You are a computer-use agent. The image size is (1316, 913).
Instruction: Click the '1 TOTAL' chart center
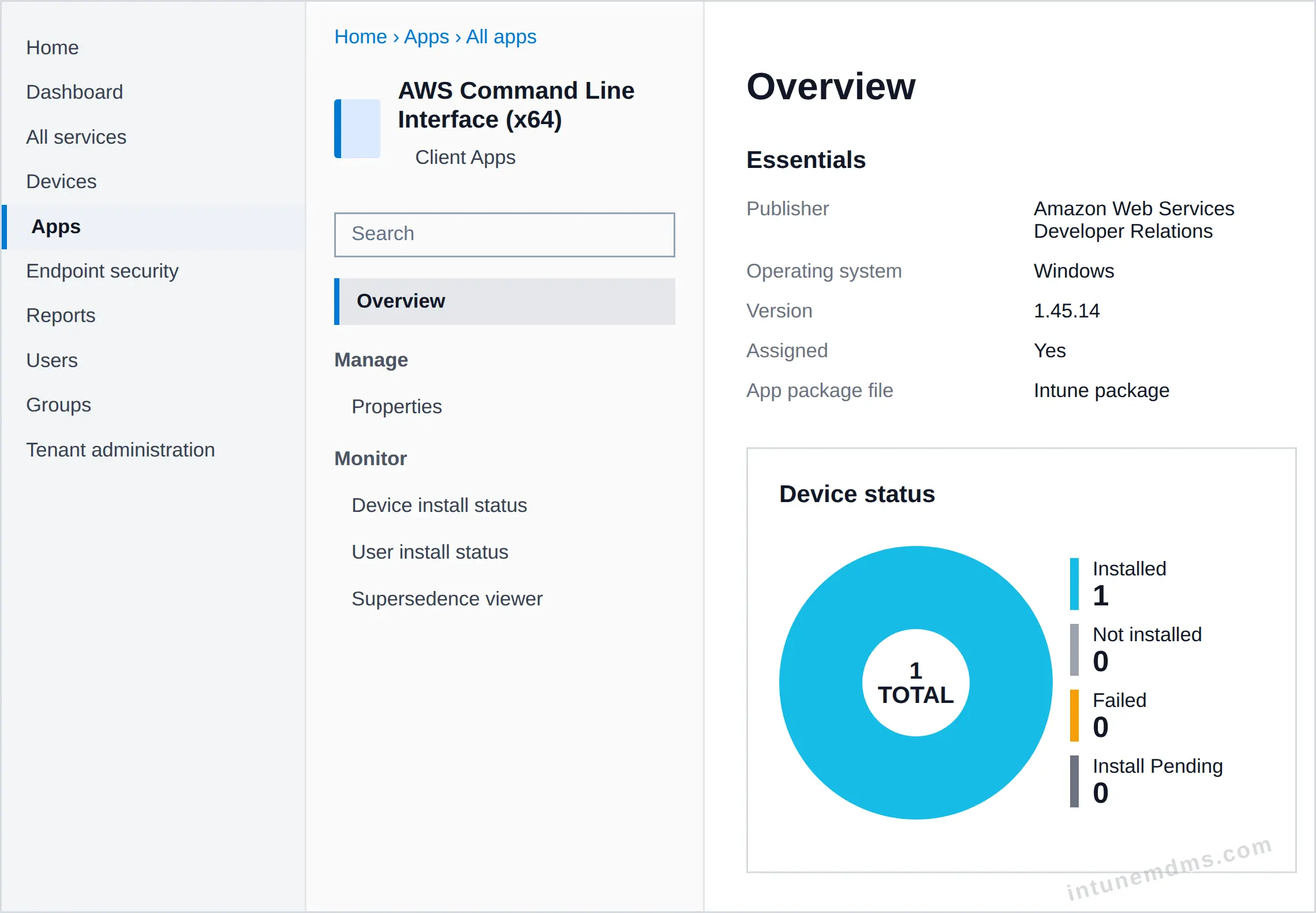pyautogui.click(x=915, y=683)
